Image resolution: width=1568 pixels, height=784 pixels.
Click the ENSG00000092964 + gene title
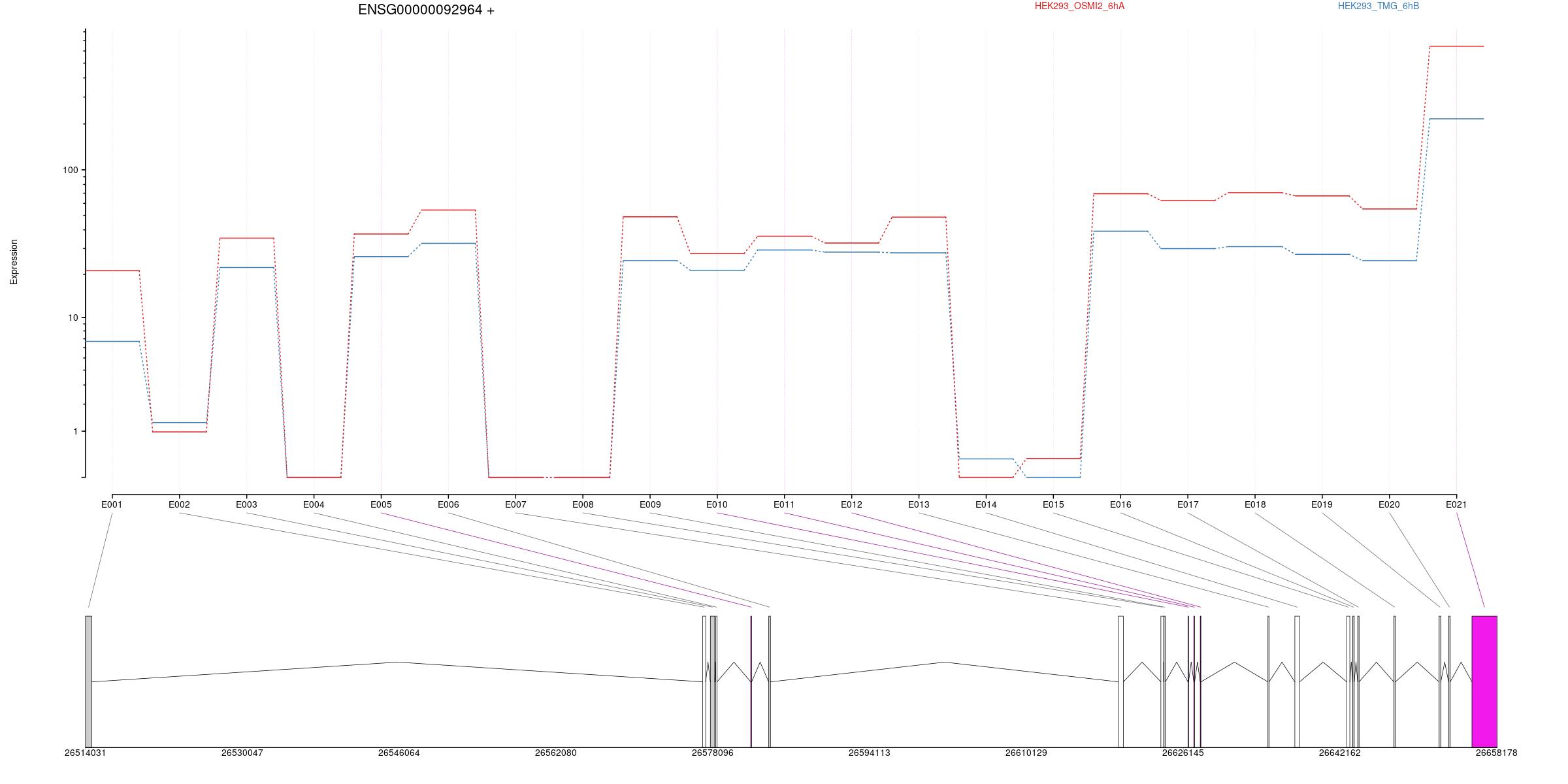point(426,10)
